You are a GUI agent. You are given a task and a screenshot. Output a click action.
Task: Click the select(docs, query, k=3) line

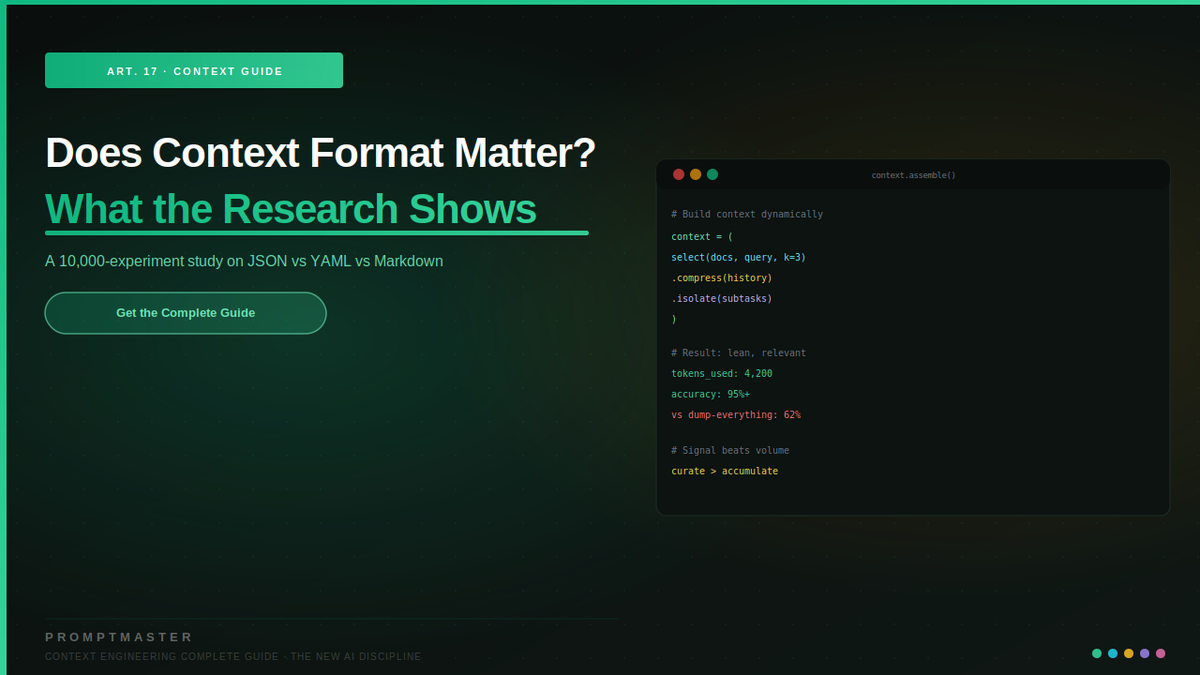coord(738,257)
